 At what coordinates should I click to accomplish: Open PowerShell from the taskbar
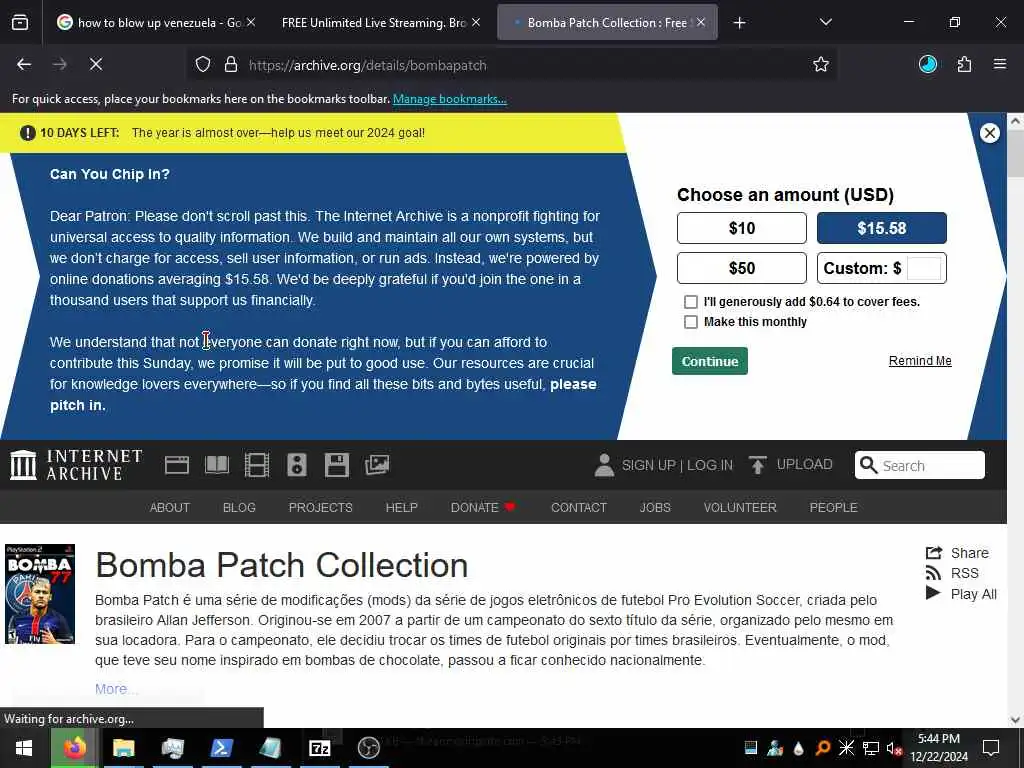click(221, 748)
